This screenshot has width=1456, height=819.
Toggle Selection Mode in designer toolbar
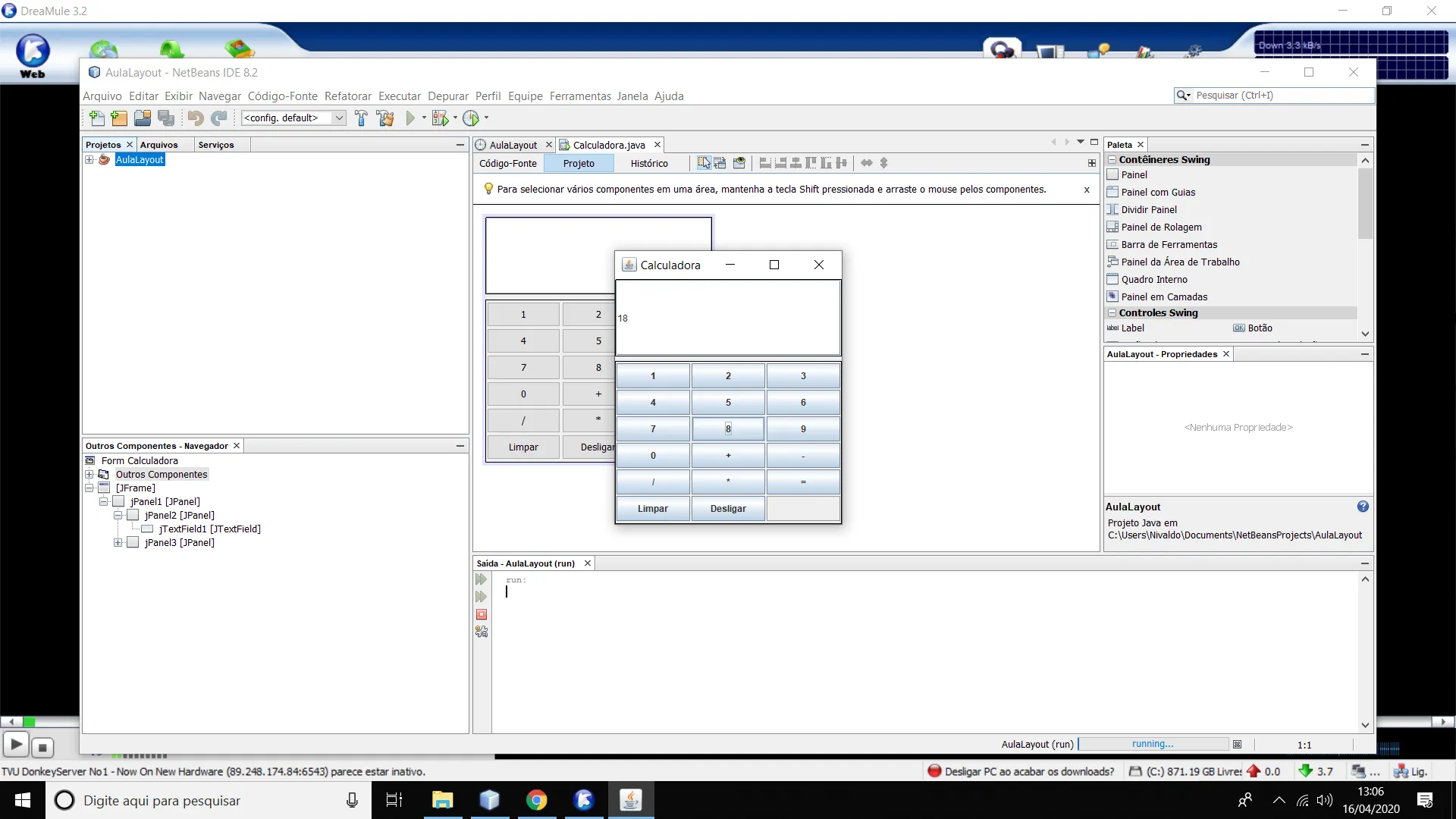pos(704,163)
